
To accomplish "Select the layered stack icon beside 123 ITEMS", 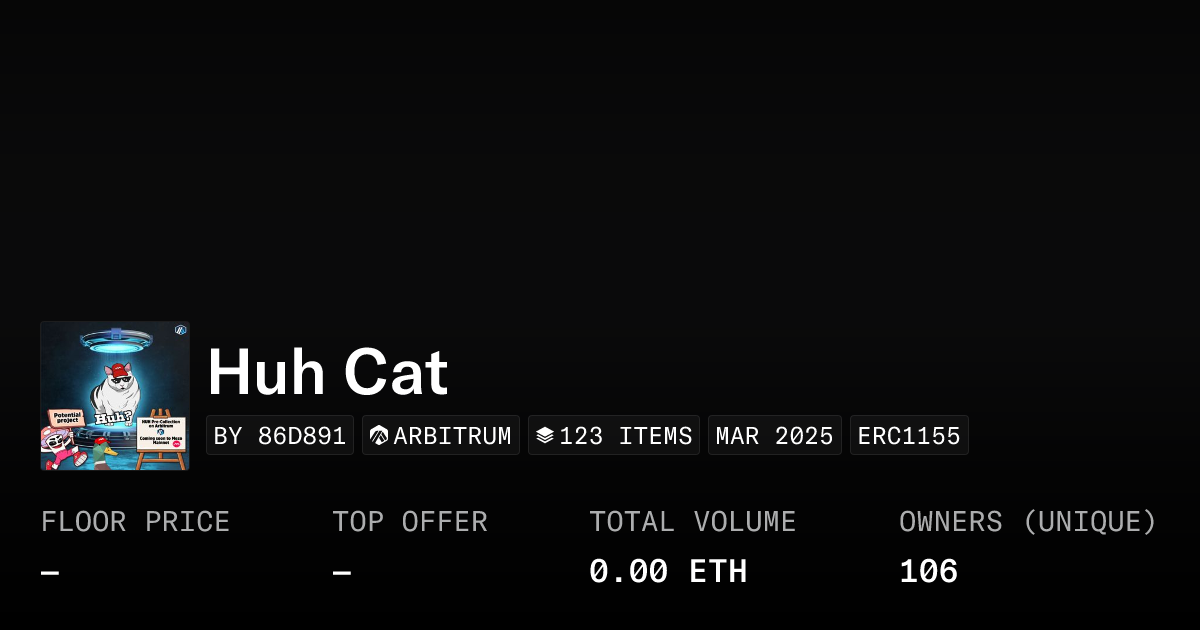I will (544, 434).
